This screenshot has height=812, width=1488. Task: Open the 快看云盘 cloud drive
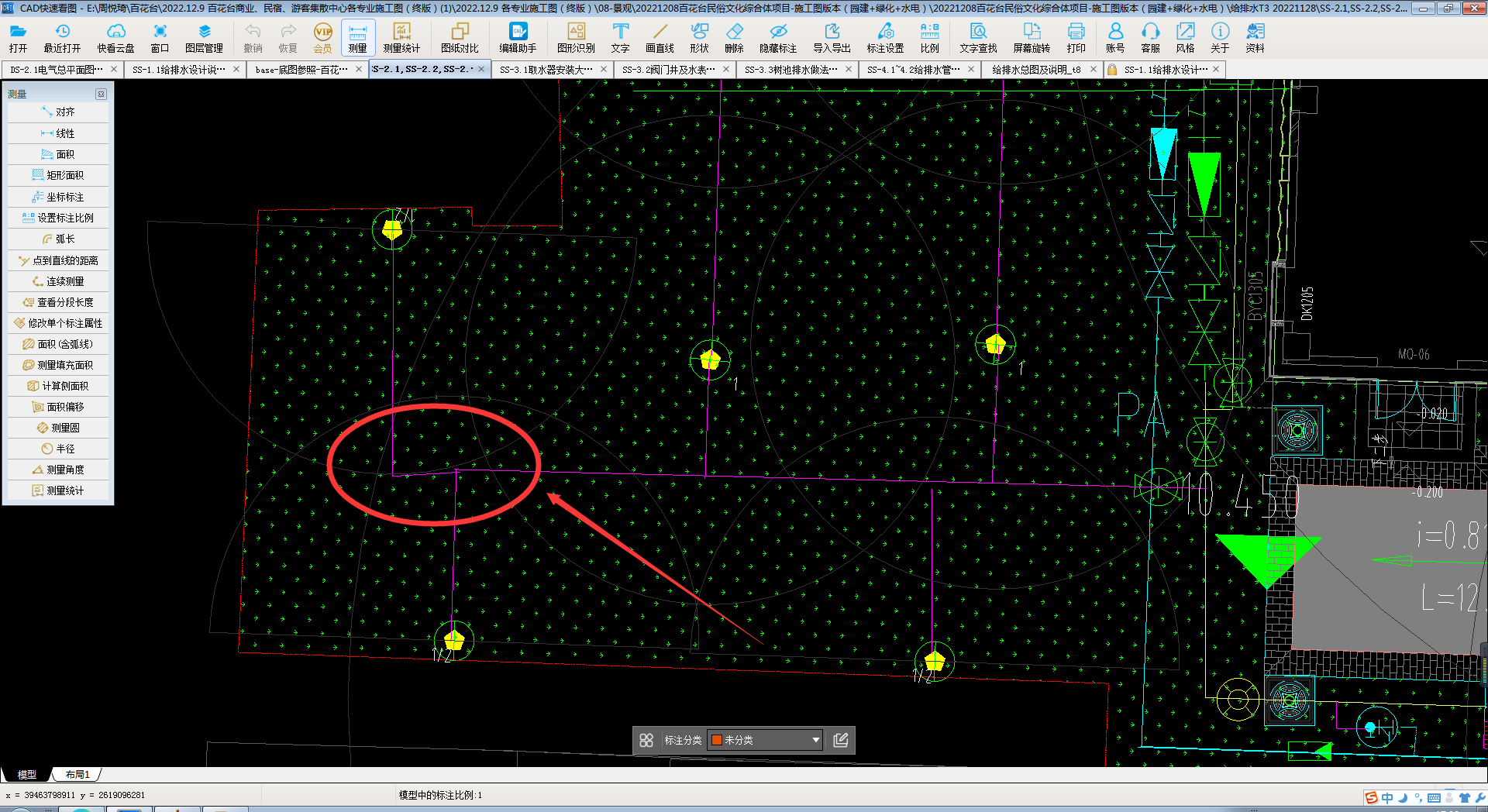click(x=115, y=38)
